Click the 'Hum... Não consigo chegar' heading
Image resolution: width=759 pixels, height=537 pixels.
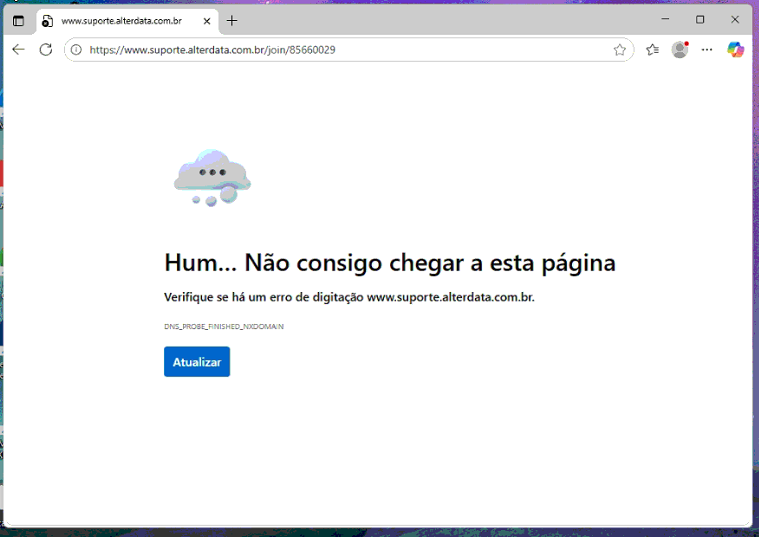click(390, 263)
